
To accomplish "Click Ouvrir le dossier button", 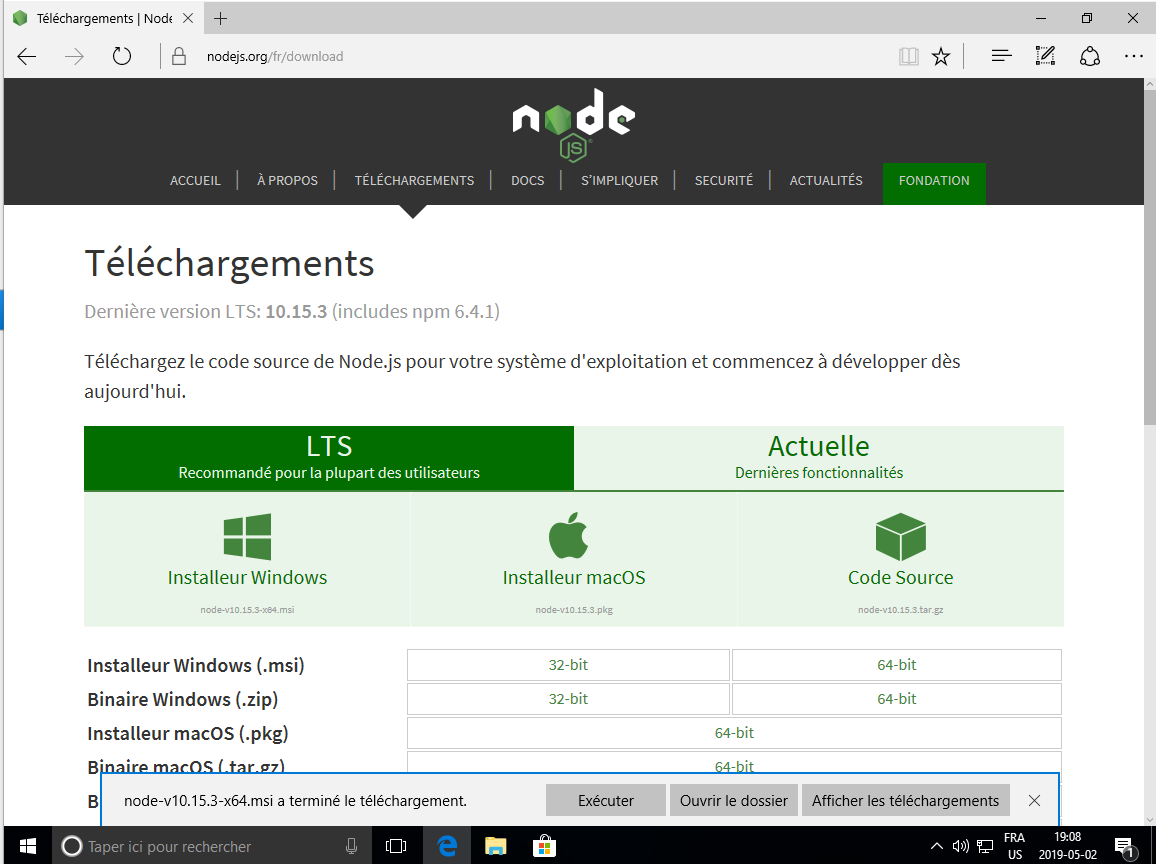I will click(x=734, y=801).
